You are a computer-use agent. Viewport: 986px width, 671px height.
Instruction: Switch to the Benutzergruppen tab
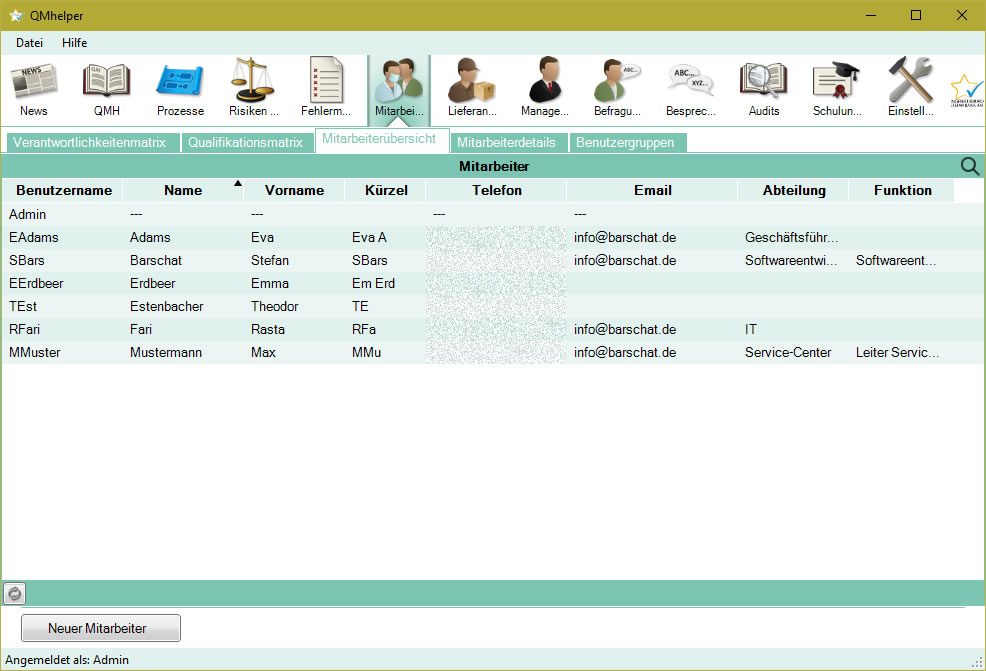coord(625,143)
